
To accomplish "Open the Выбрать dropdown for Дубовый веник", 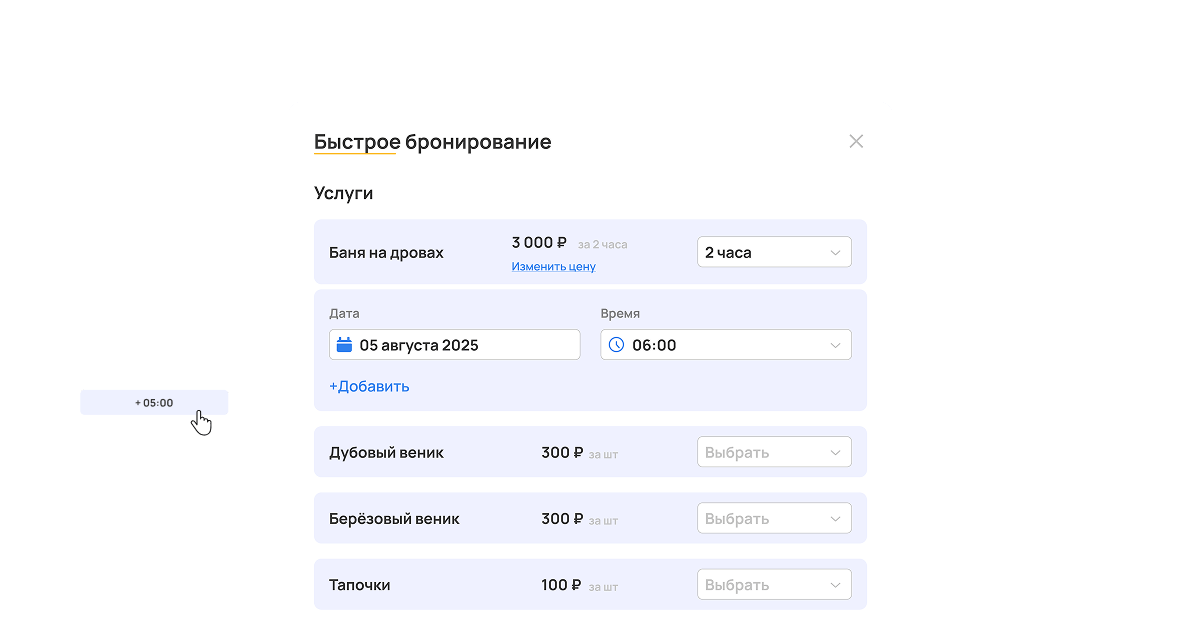I will click(774, 452).
